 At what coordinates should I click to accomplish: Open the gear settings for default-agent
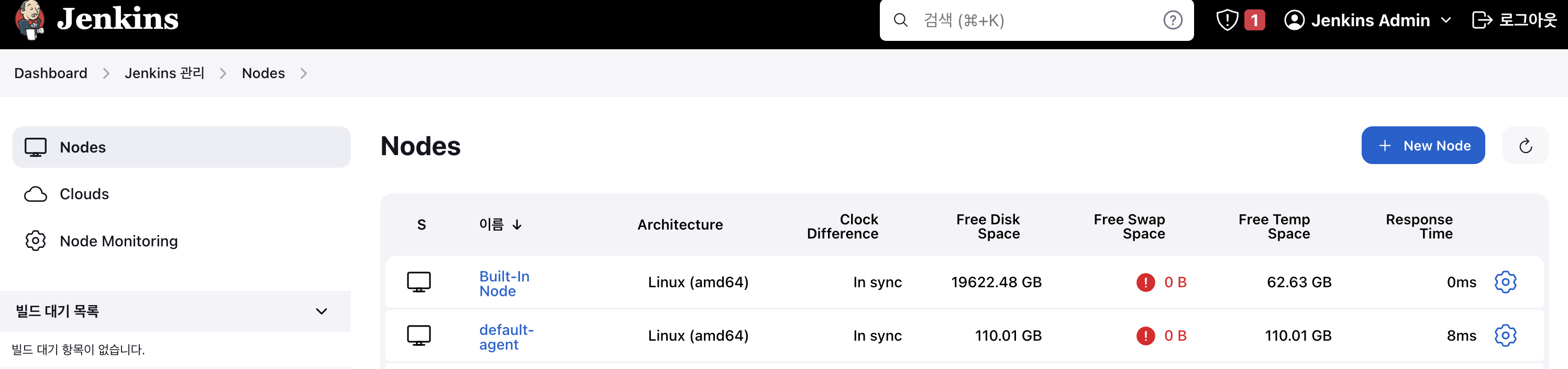pos(1505,335)
